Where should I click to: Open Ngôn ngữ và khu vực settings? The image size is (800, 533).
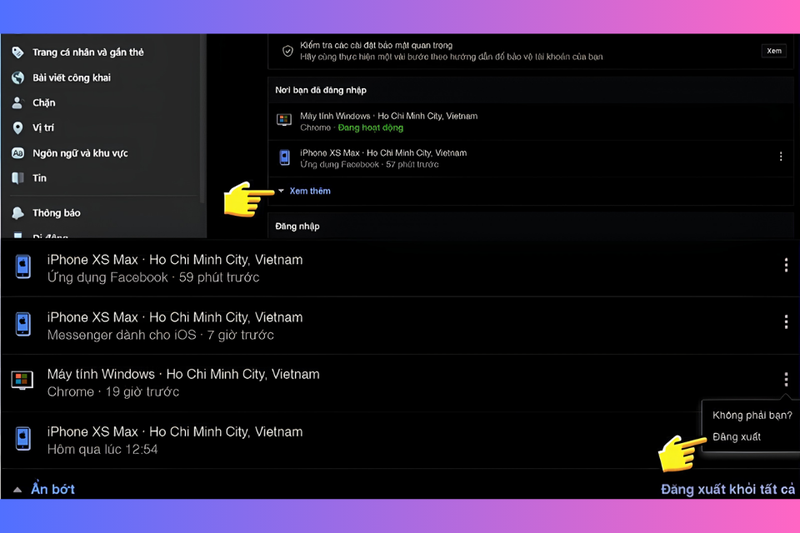[80, 153]
